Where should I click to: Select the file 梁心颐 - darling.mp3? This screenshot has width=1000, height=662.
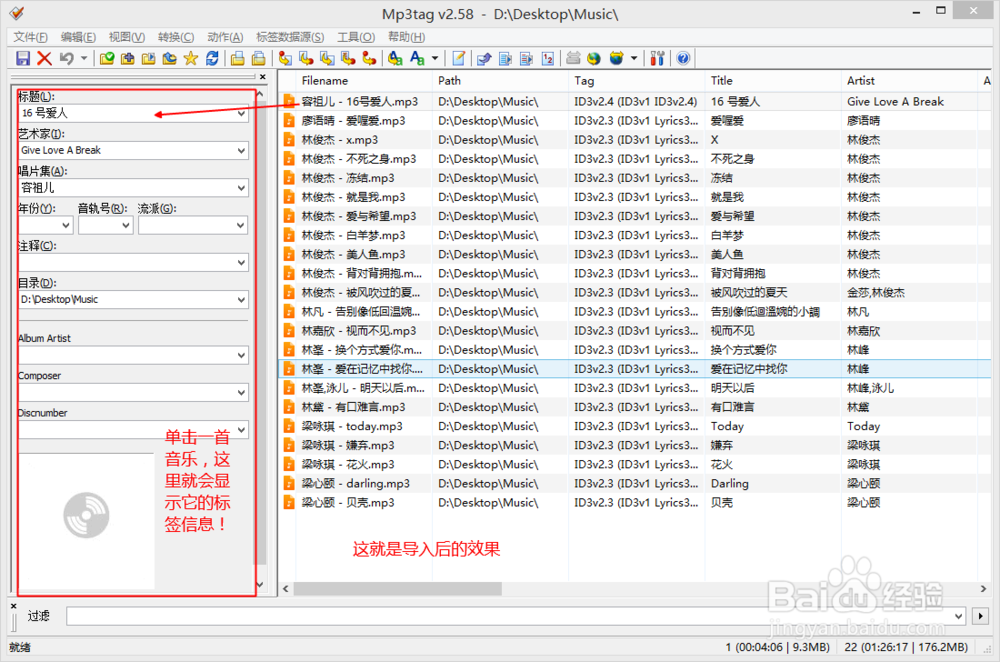[356, 483]
